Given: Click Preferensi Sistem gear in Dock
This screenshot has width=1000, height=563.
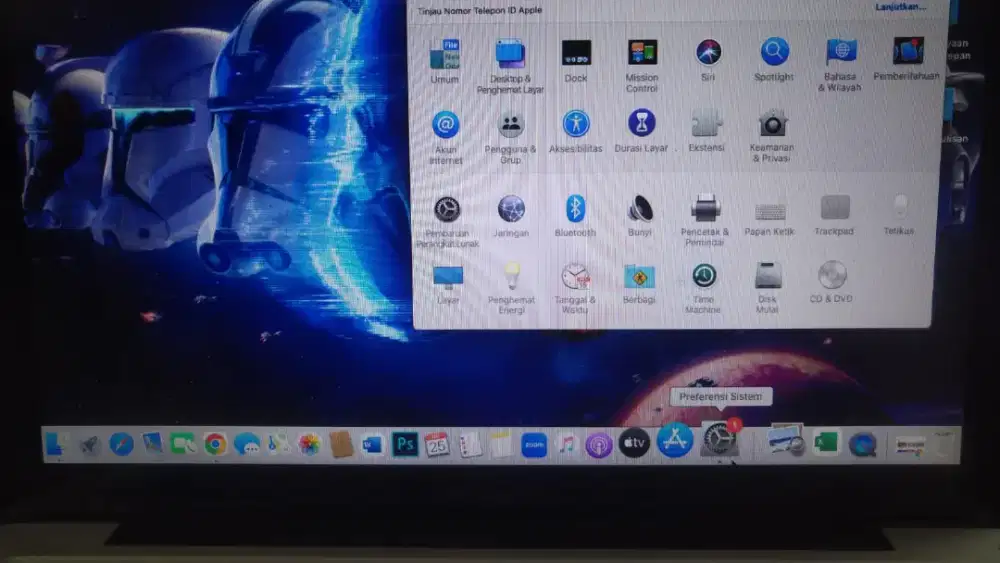Looking at the screenshot, I should click(x=719, y=439).
